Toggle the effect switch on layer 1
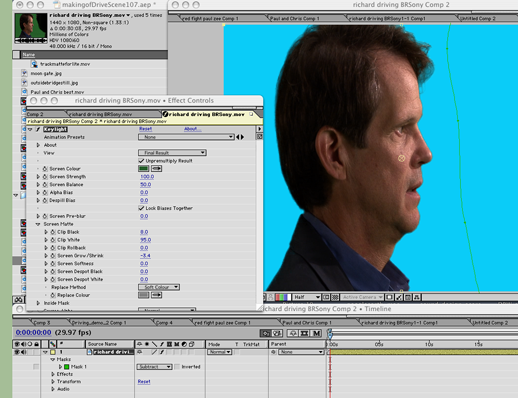The height and width of the screenshot is (398, 518). pyautogui.click(x=162, y=352)
